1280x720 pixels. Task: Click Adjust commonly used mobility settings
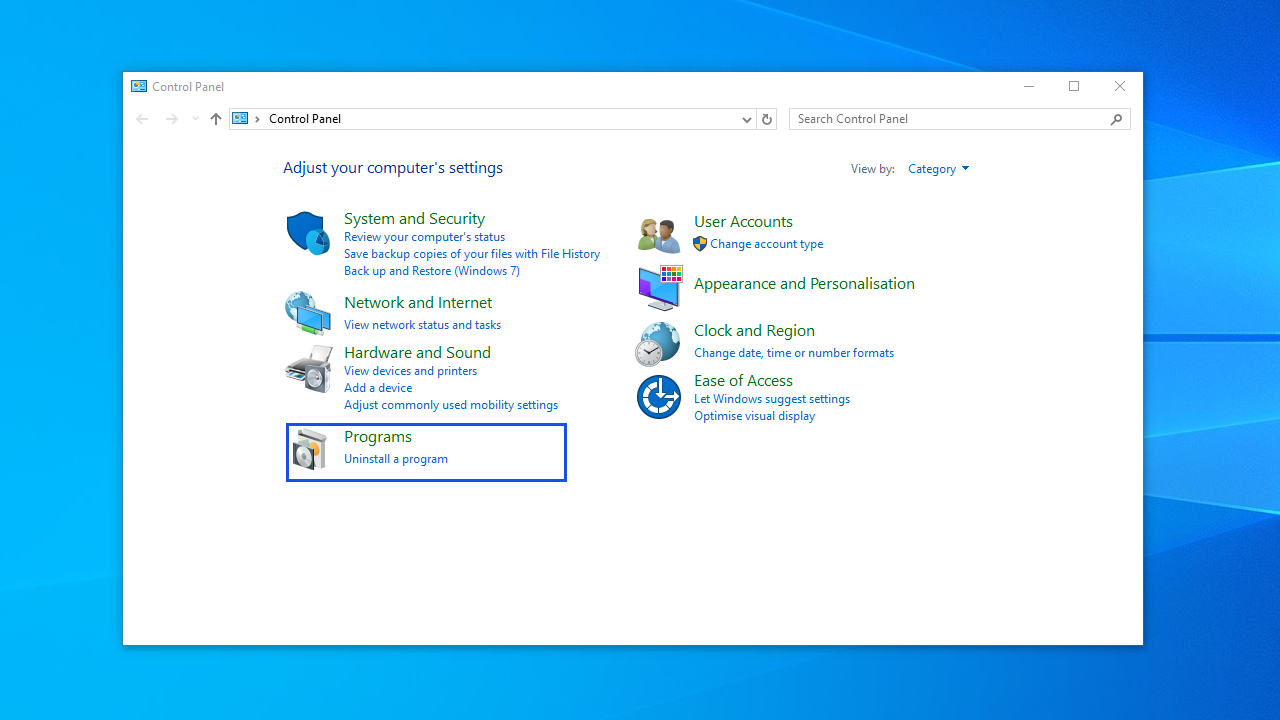pyautogui.click(x=451, y=405)
